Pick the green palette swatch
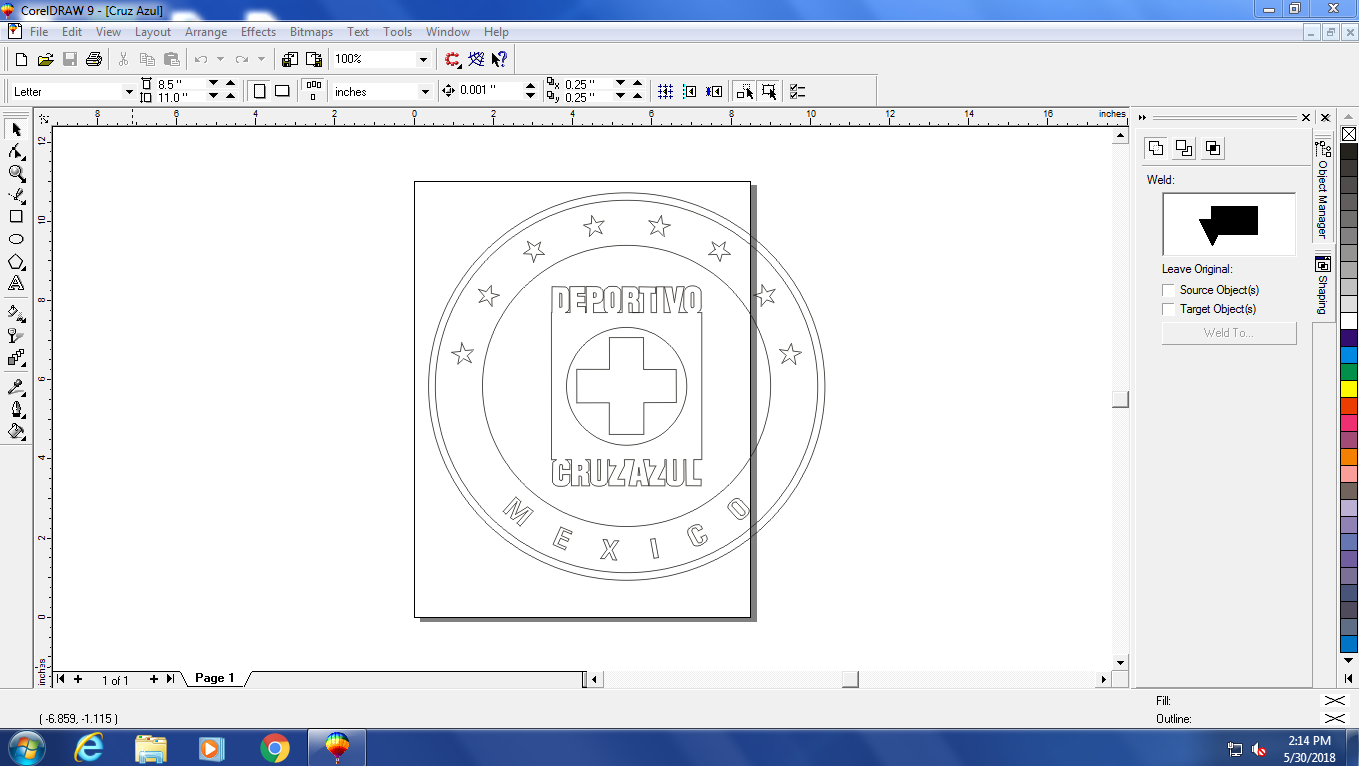 pos(1349,371)
